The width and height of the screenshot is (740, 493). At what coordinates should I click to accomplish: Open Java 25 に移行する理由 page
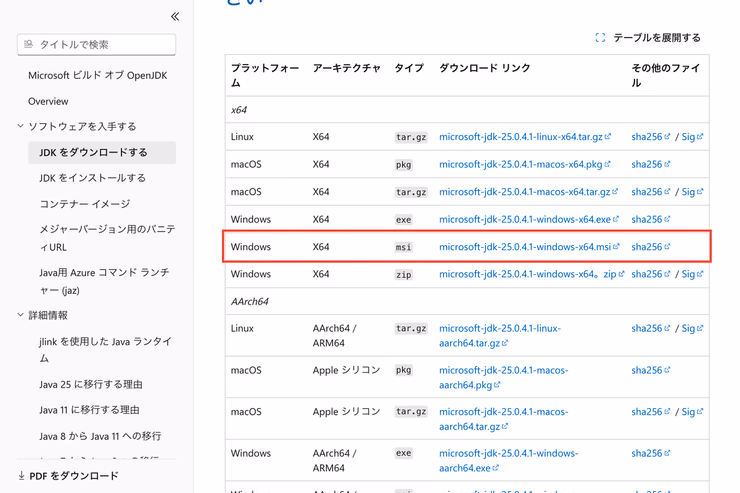pos(91,384)
